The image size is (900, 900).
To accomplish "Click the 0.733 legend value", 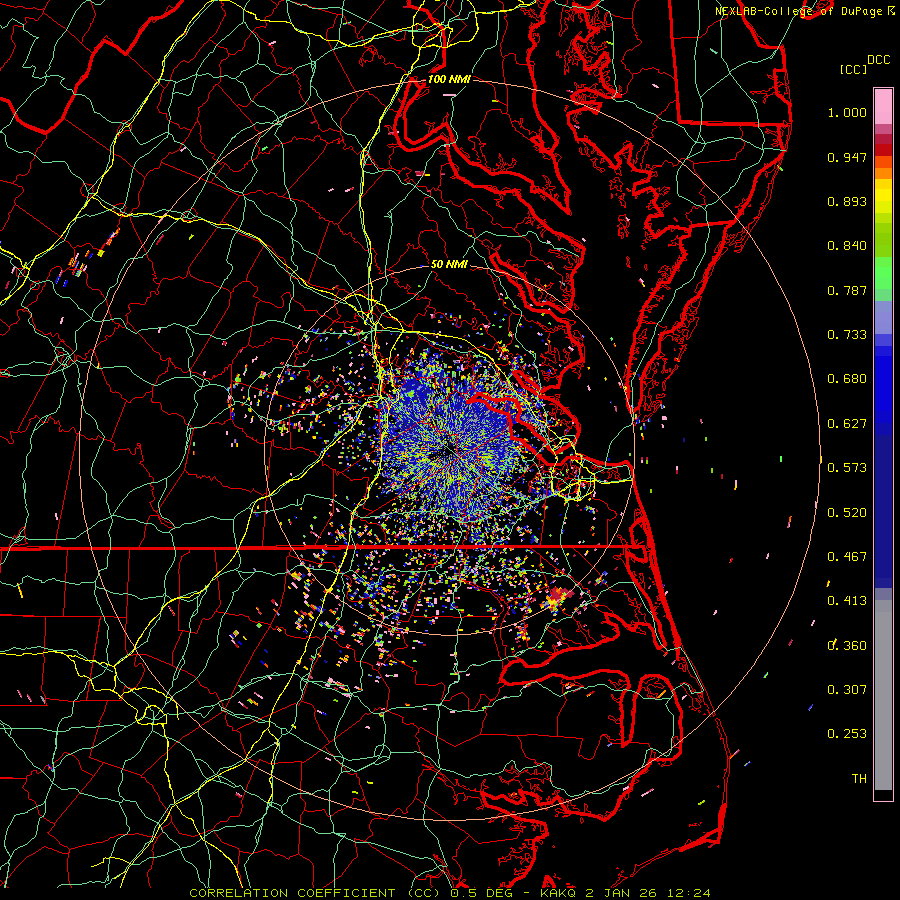I will [x=847, y=335].
